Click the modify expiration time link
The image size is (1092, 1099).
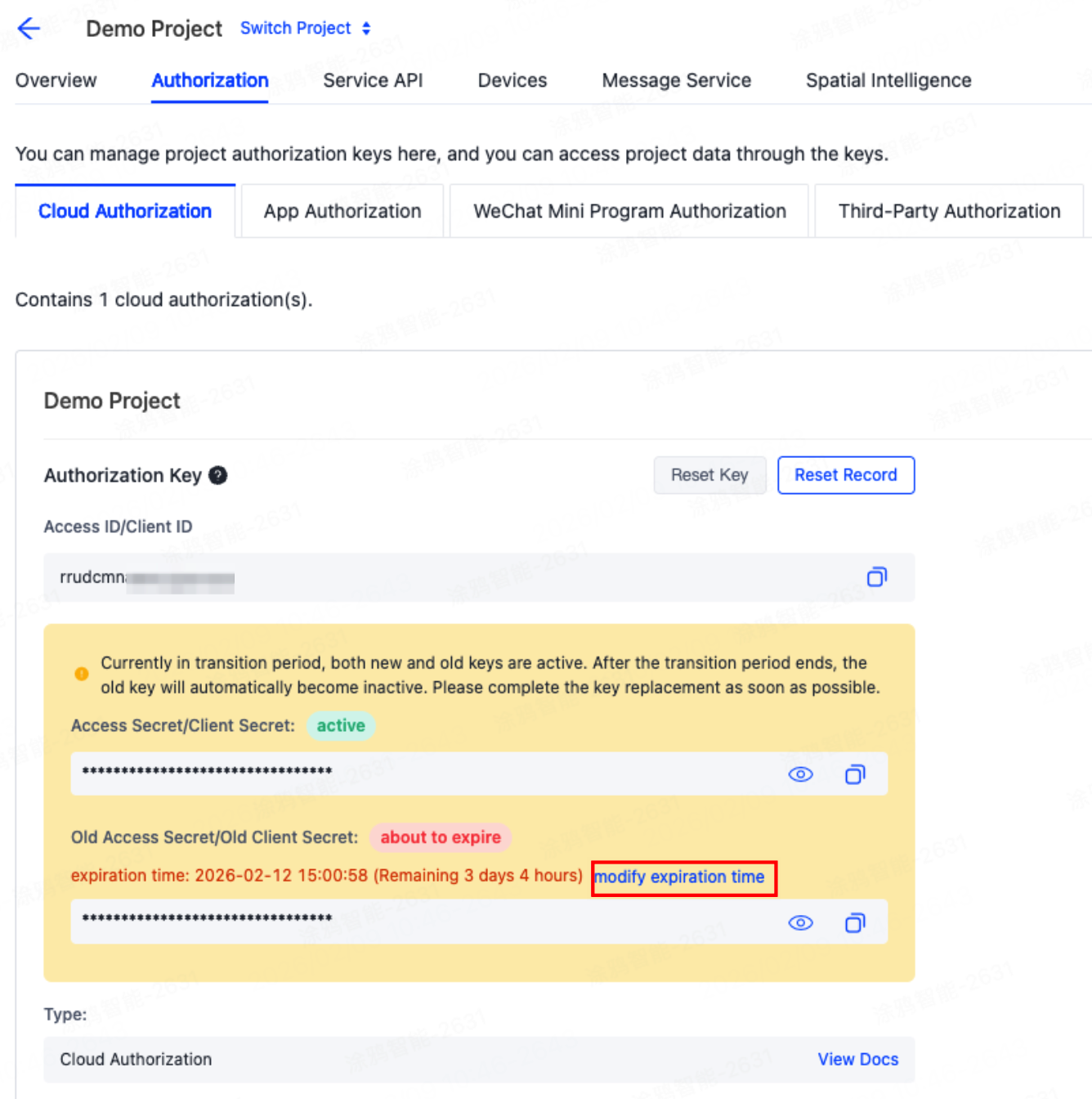pyautogui.click(x=679, y=877)
